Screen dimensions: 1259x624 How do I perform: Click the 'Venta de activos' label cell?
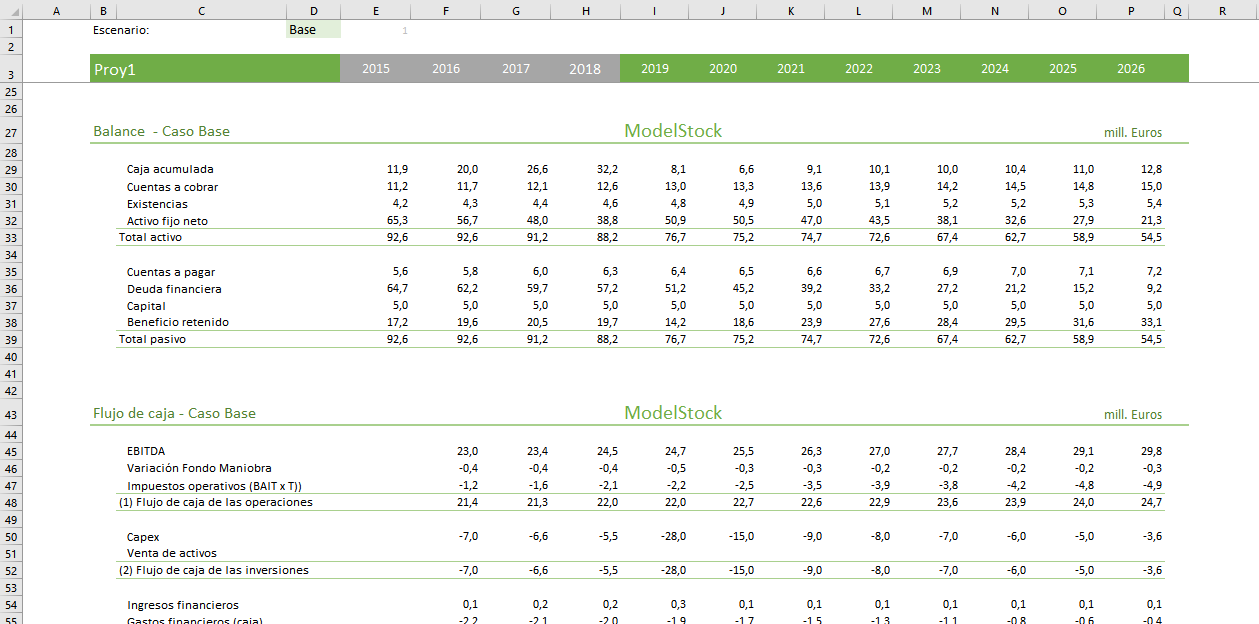(171, 553)
